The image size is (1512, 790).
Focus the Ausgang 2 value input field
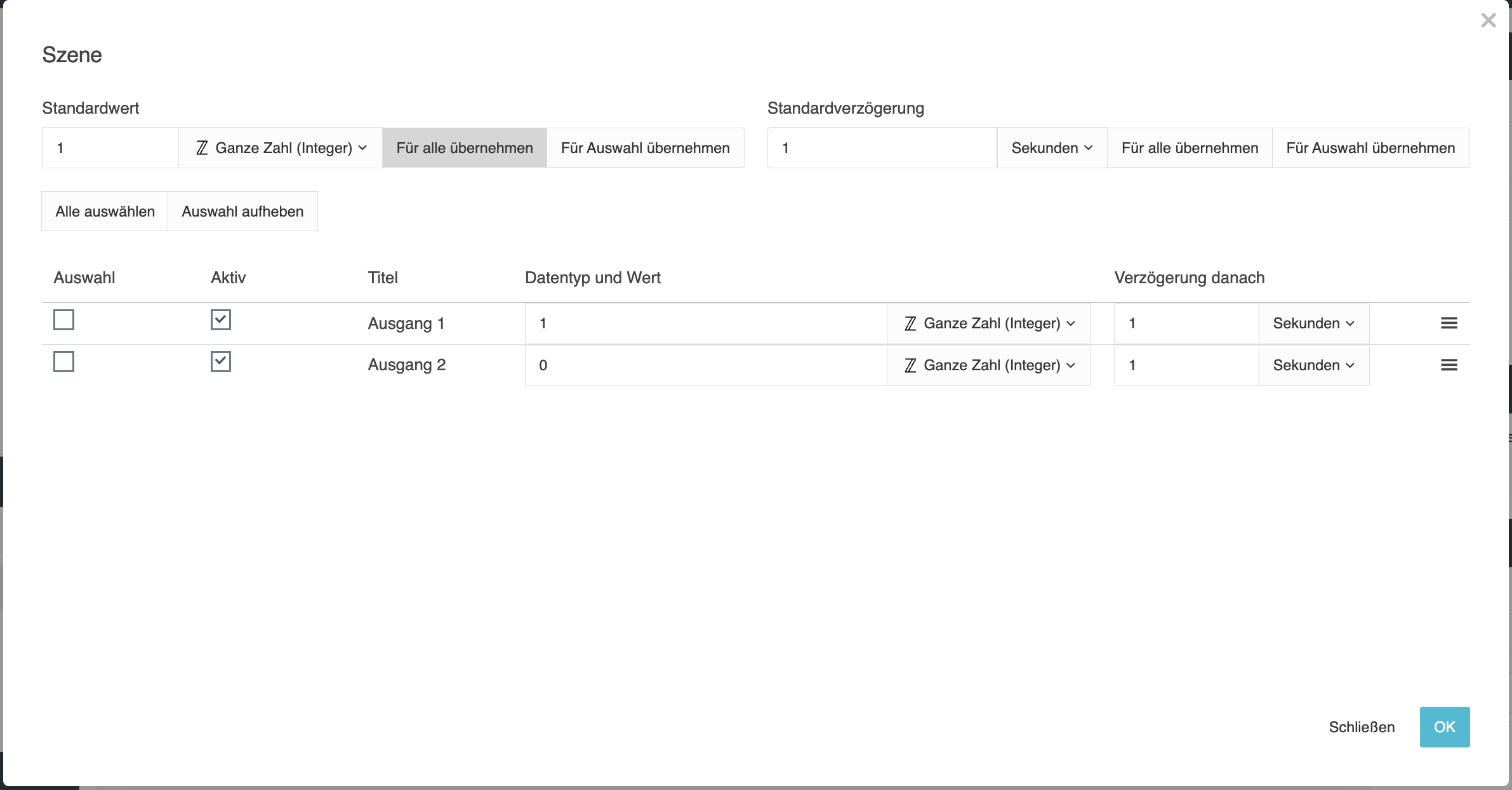[x=705, y=365]
